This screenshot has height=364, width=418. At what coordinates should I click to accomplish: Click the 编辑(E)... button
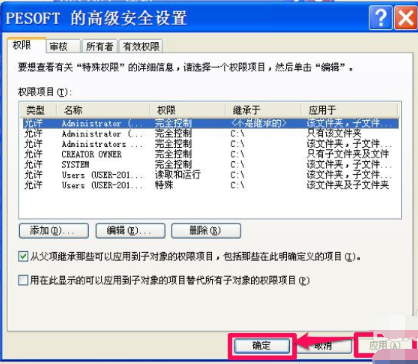pyautogui.click(x=130, y=231)
